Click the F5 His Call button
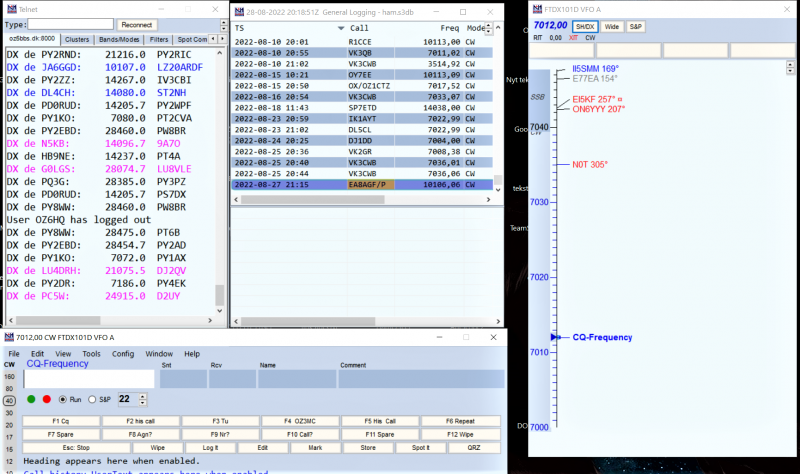 (380, 421)
